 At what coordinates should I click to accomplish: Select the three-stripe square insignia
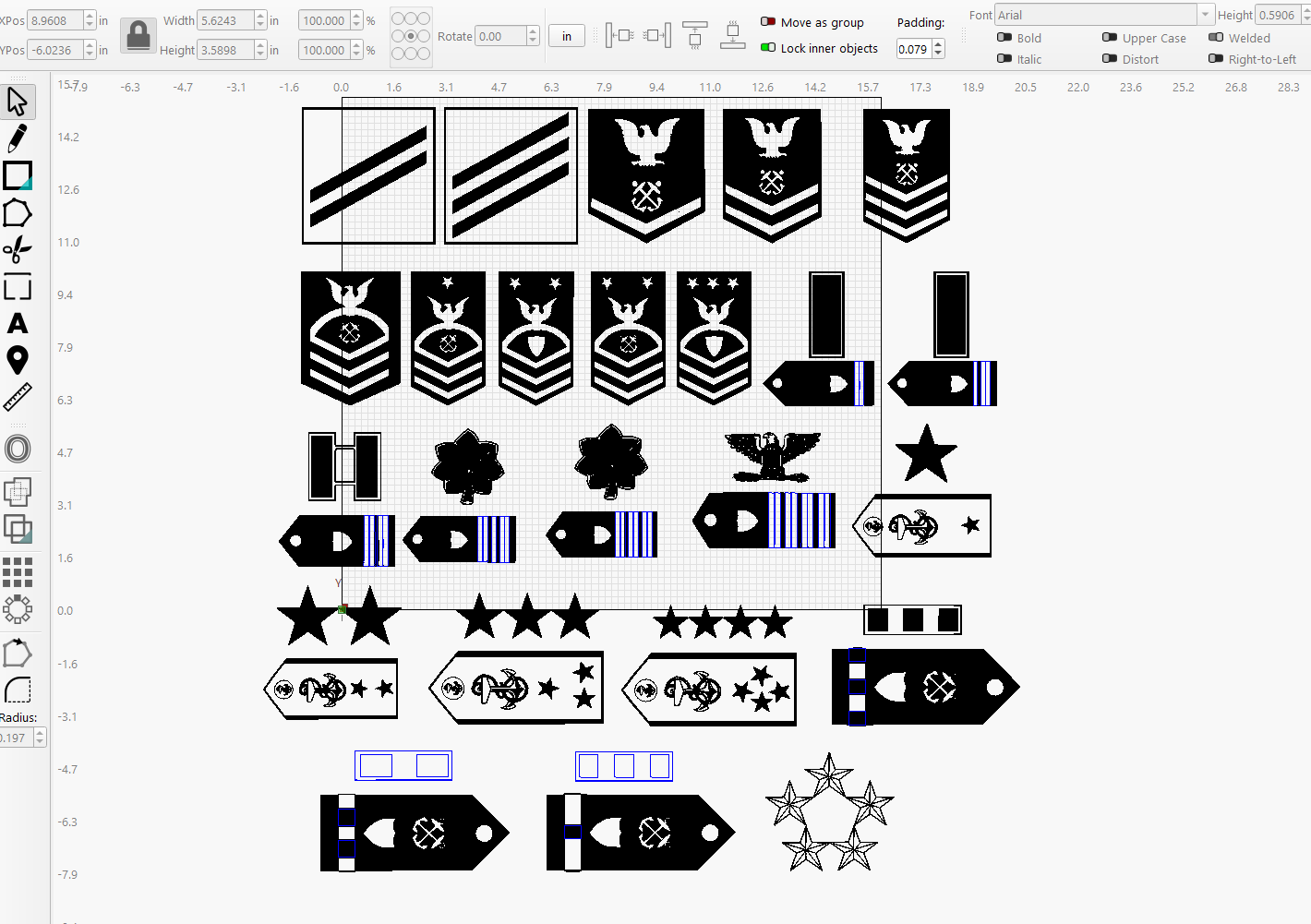click(511, 175)
